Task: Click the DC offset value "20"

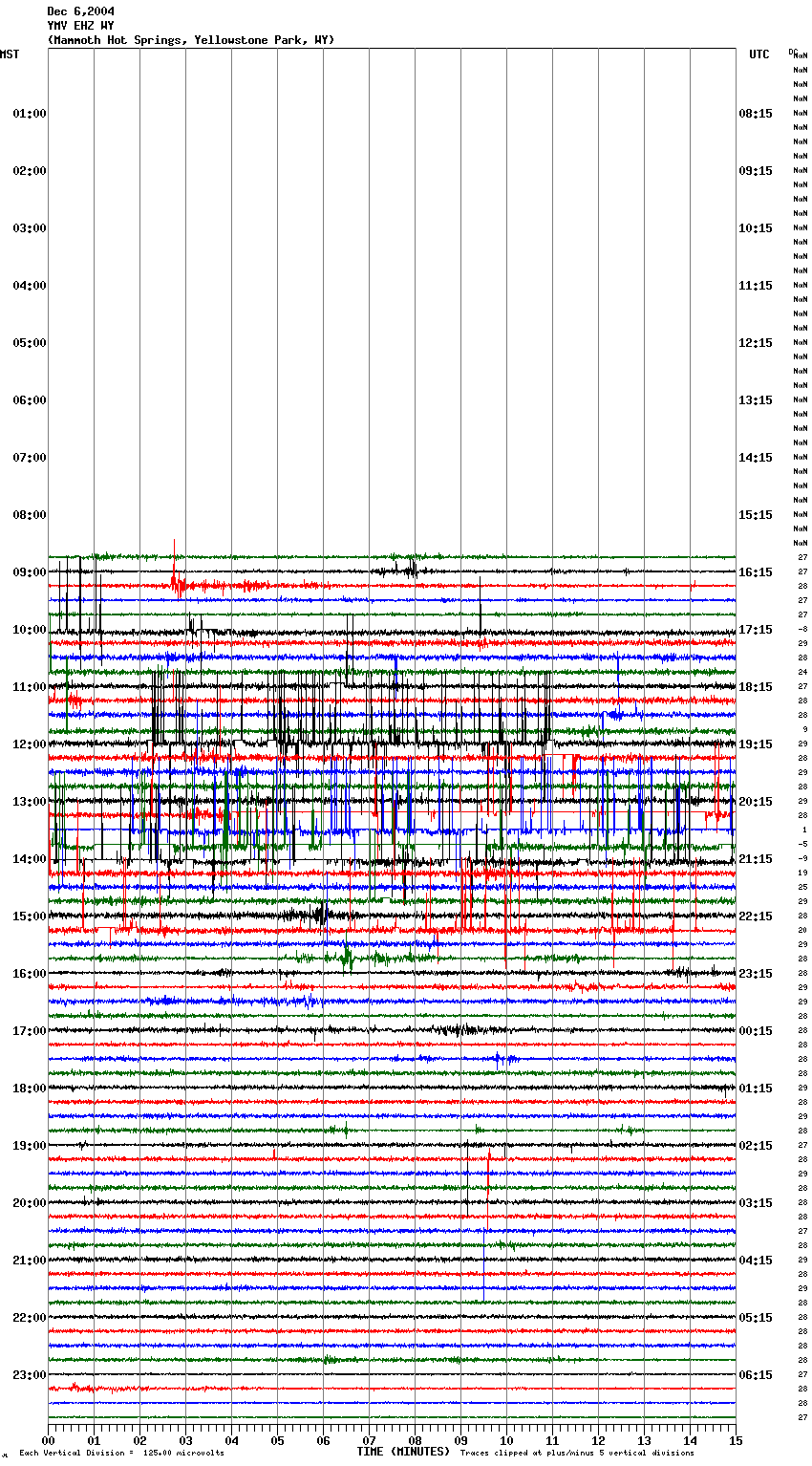Action: coord(802,931)
